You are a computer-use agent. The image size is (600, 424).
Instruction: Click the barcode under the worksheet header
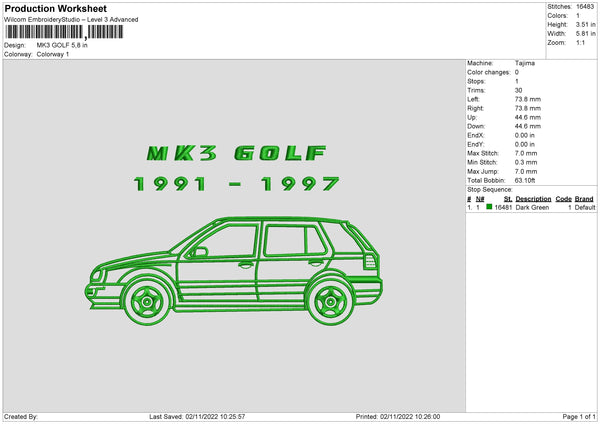pyautogui.click(x=64, y=32)
